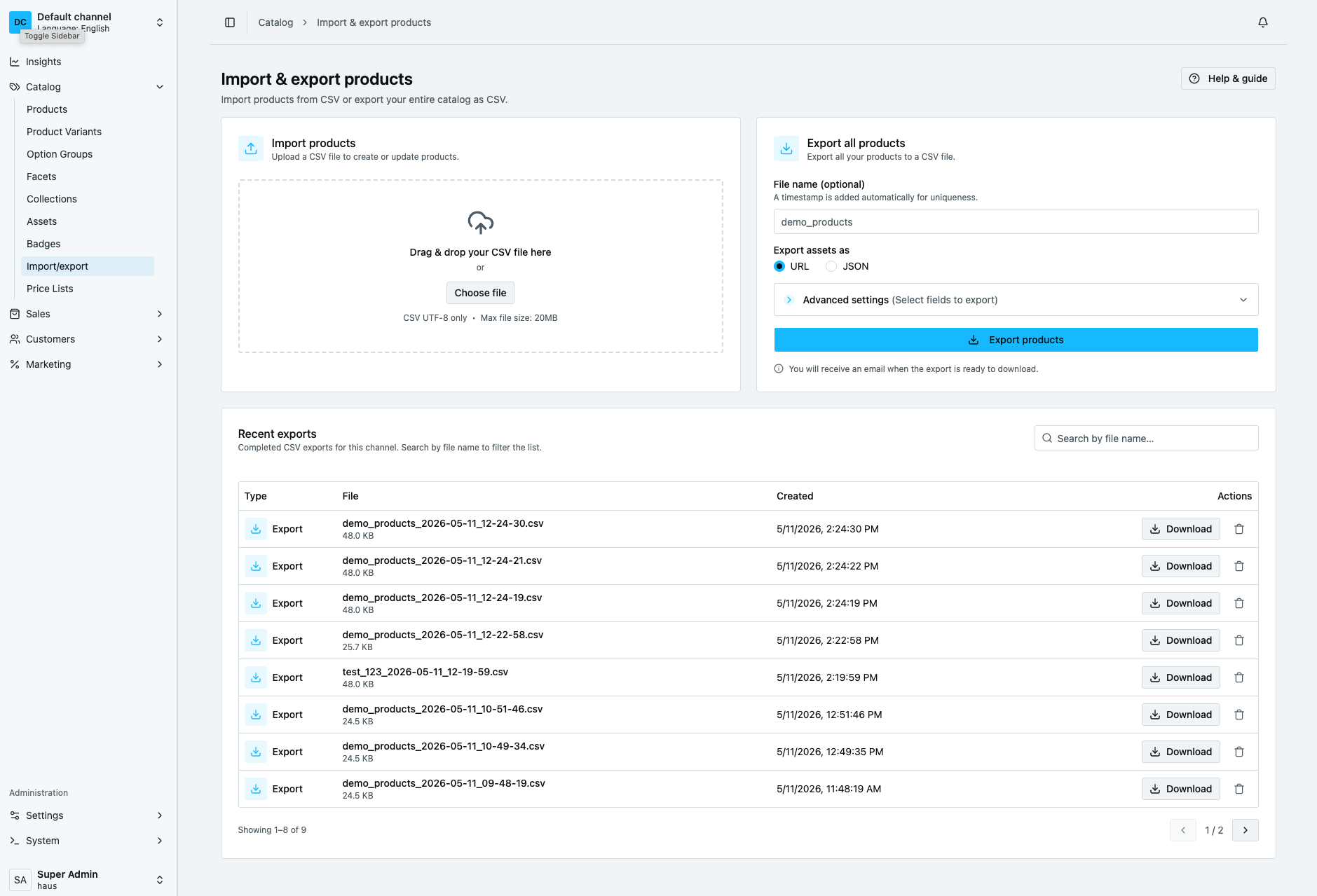The height and width of the screenshot is (896, 1317).
Task: Download demo_products_2026-05-11_12-24-30.csv
Action: click(1181, 529)
